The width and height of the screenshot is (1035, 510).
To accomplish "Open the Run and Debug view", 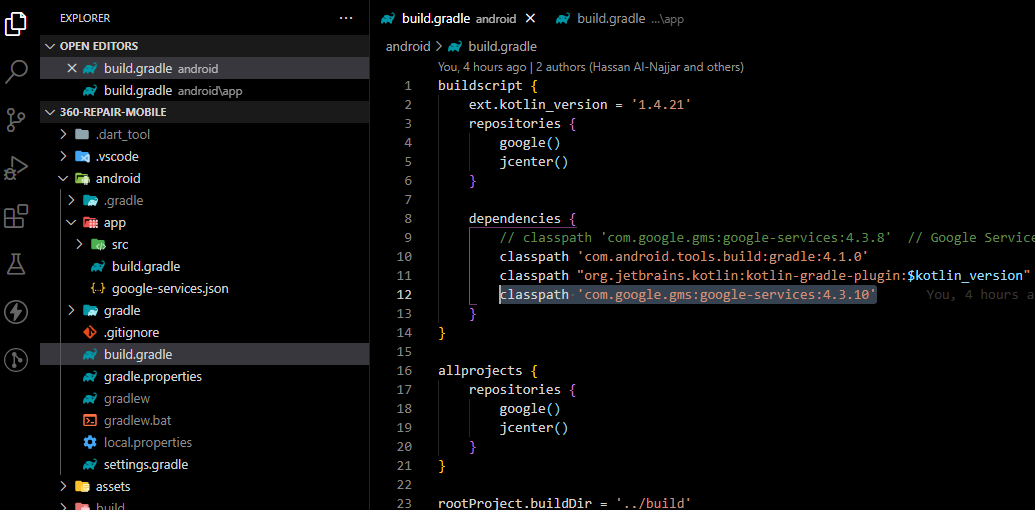I will point(17,168).
